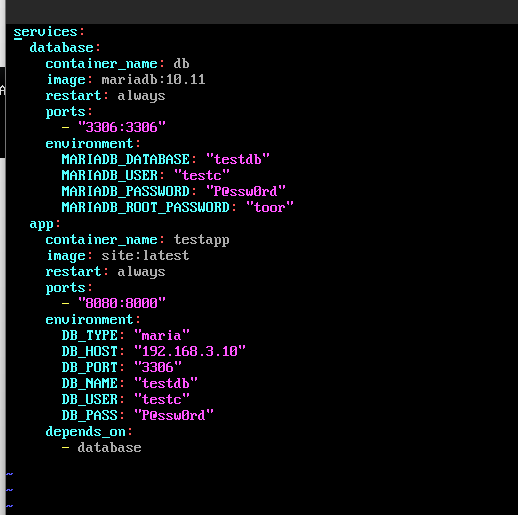Click the 'services' keyword on the first line

coord(45,32)
